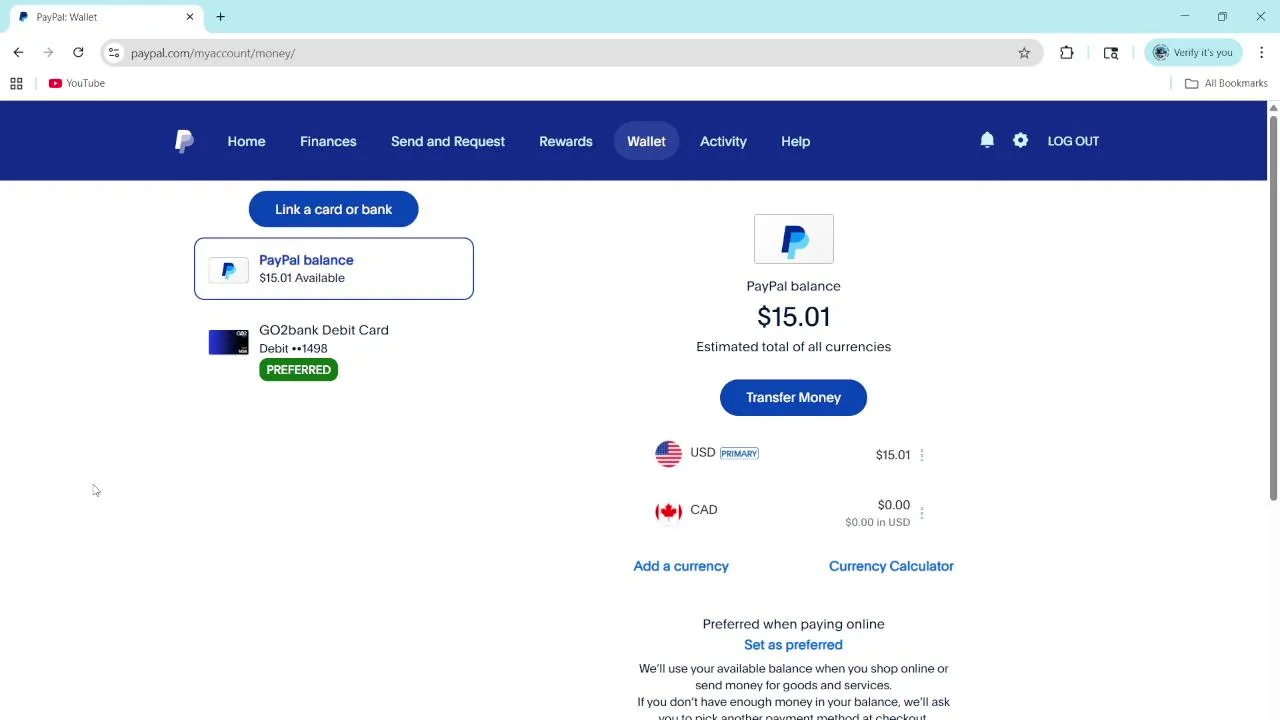Open Chrome three-dot menu

[1262, 53]
